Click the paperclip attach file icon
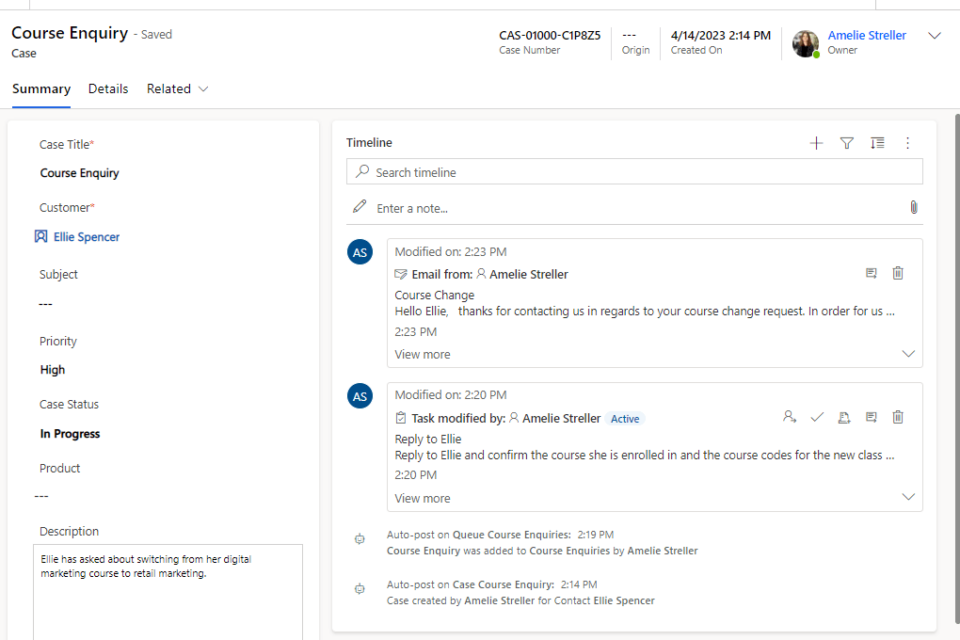This screenshot has height=640, width=960. [x=913, y=208]
